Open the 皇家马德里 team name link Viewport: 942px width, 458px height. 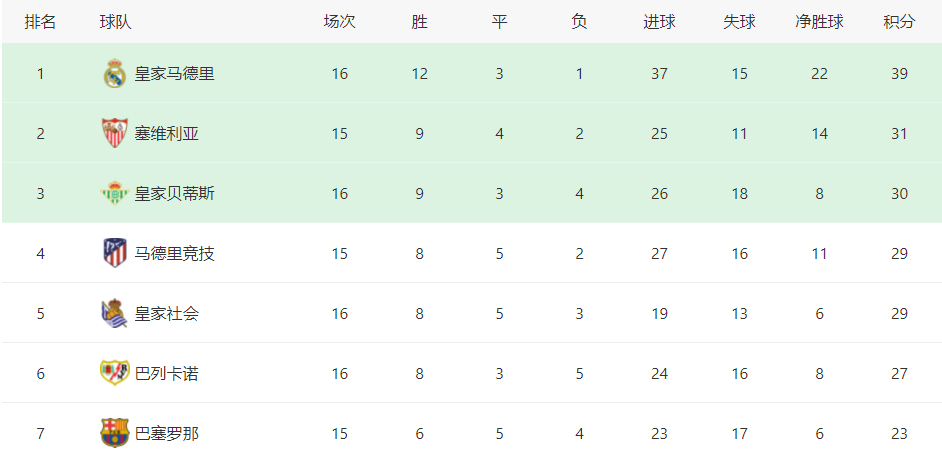pos(174,74)
